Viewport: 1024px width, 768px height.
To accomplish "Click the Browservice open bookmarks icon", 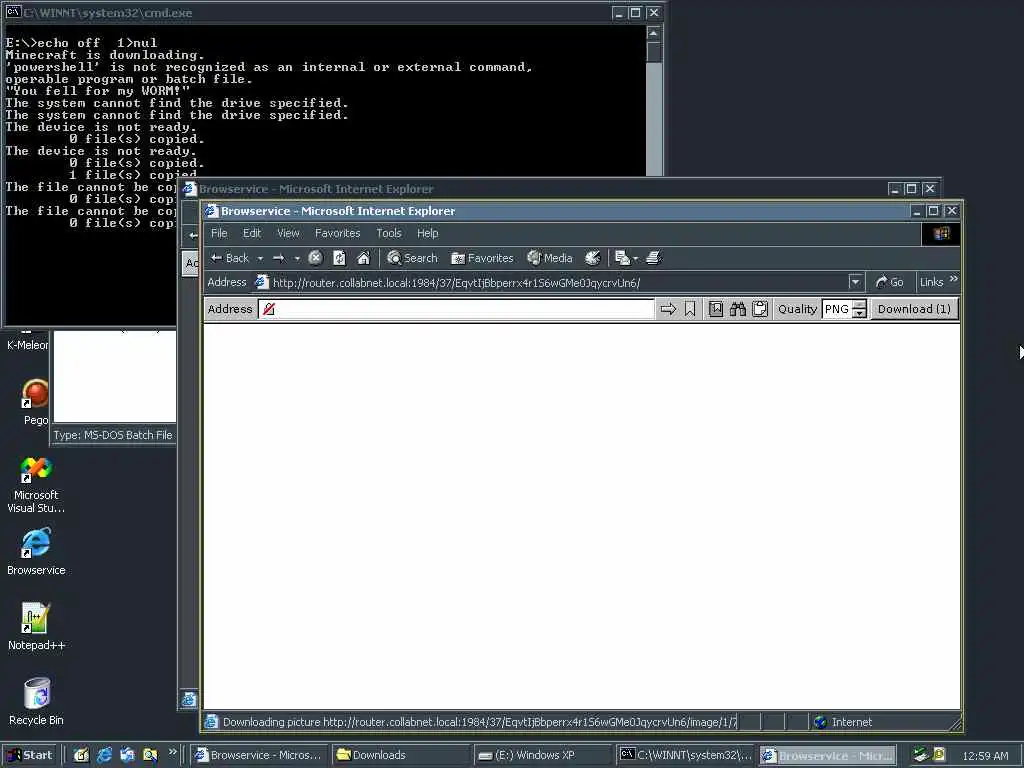I will 716,309.
